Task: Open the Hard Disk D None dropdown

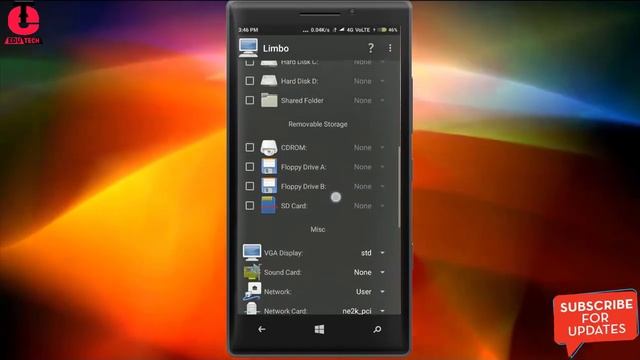Action: (x=369, y=81)
